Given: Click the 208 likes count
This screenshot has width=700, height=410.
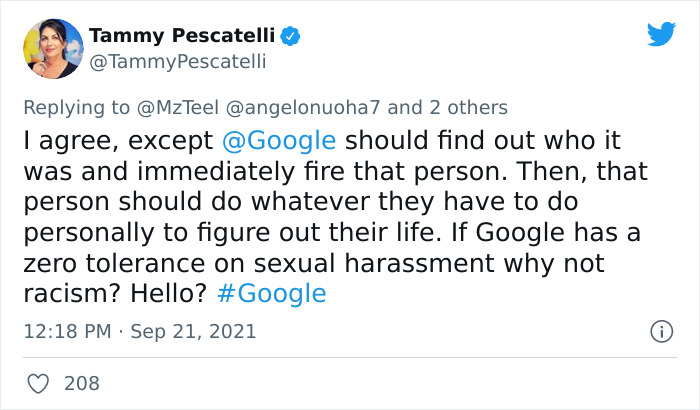Looking at the screenshot, I should pos(81,383).
